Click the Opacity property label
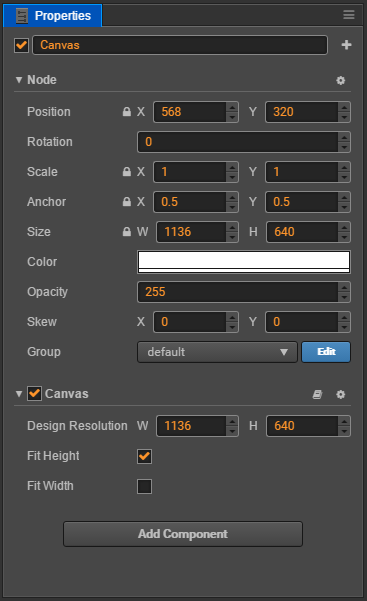 click(x=47, y=292)
